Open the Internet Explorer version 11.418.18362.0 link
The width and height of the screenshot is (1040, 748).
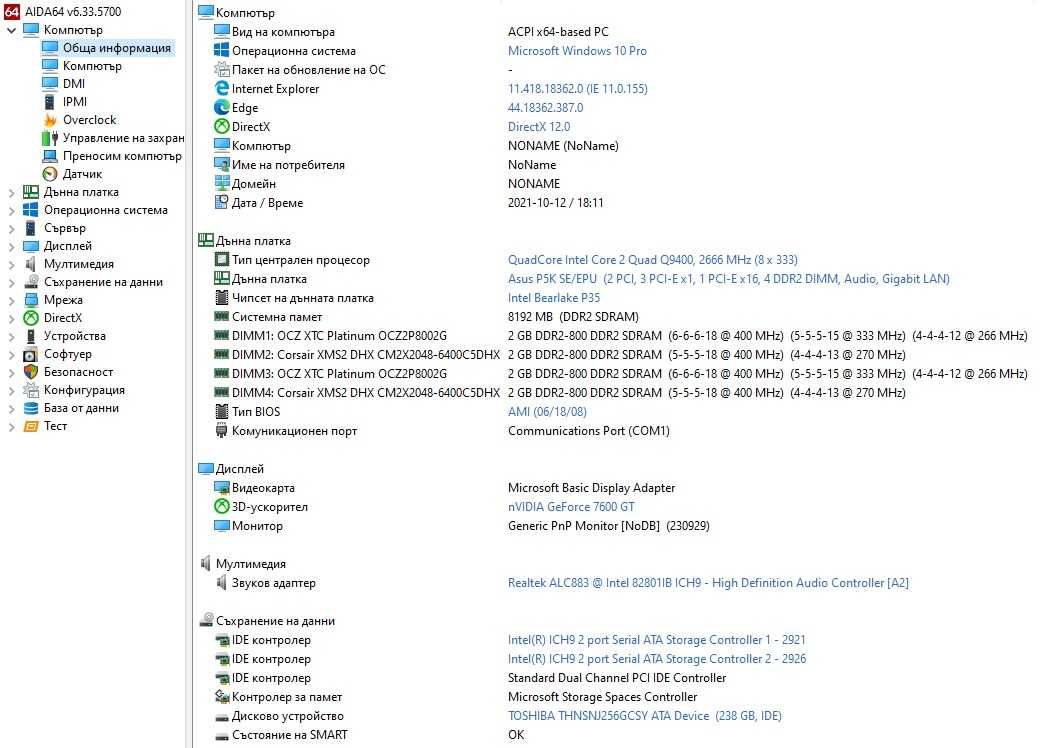click(578, 89)
